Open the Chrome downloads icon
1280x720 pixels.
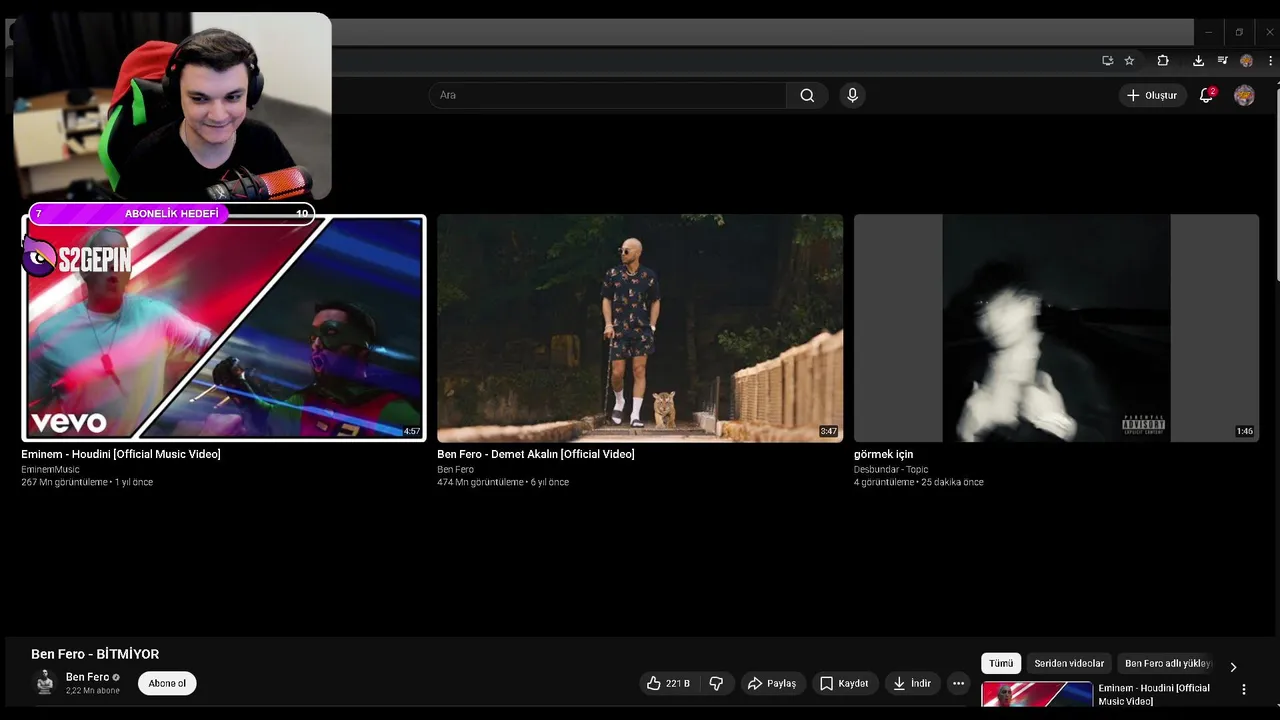(x=1198, y=61)
